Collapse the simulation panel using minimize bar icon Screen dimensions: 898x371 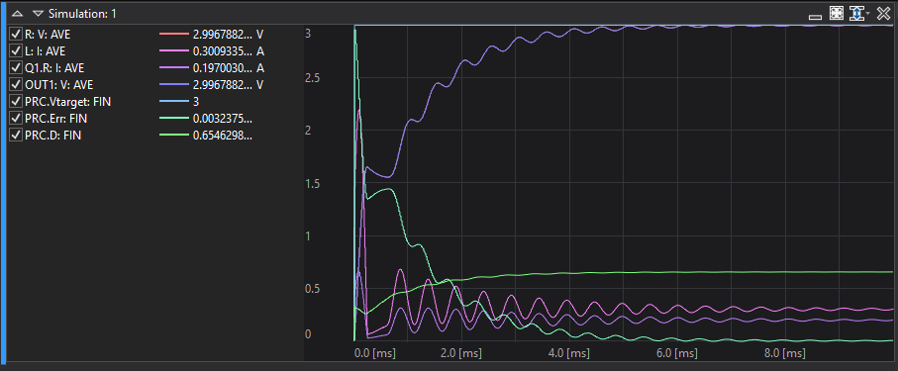click(815, 18)
